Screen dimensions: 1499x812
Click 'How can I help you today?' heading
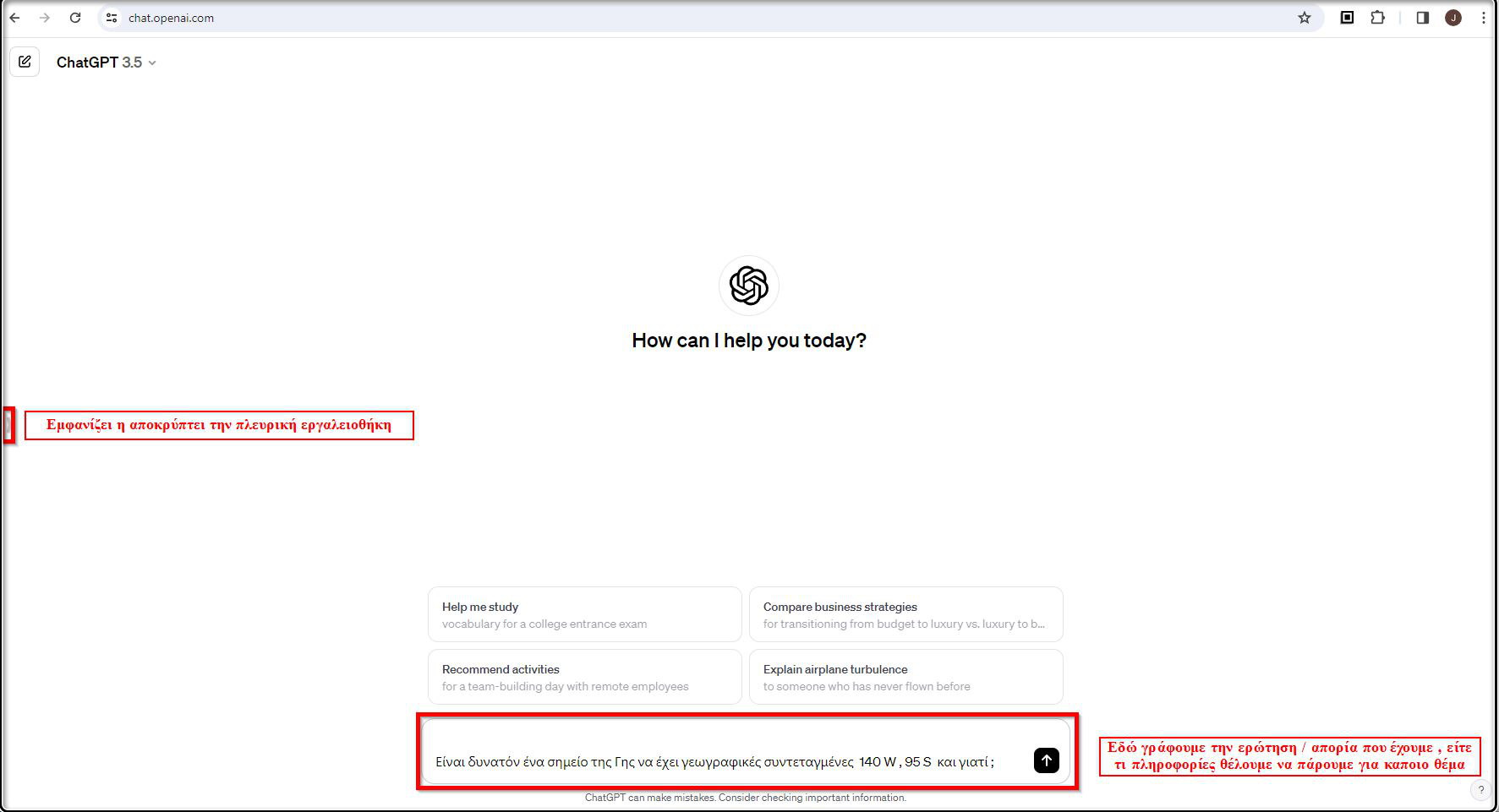749,341
